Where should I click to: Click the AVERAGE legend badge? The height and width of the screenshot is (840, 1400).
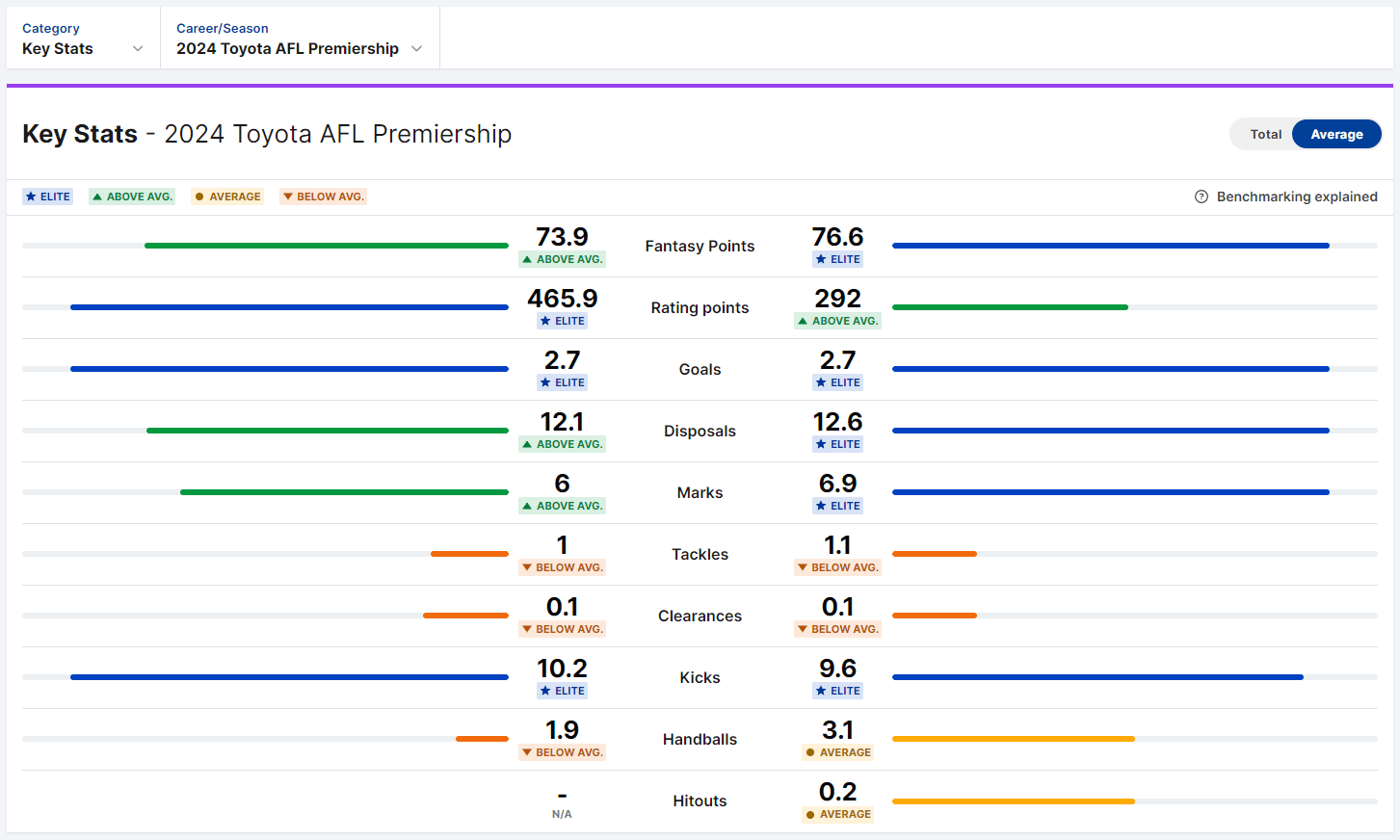click(227, 197)
